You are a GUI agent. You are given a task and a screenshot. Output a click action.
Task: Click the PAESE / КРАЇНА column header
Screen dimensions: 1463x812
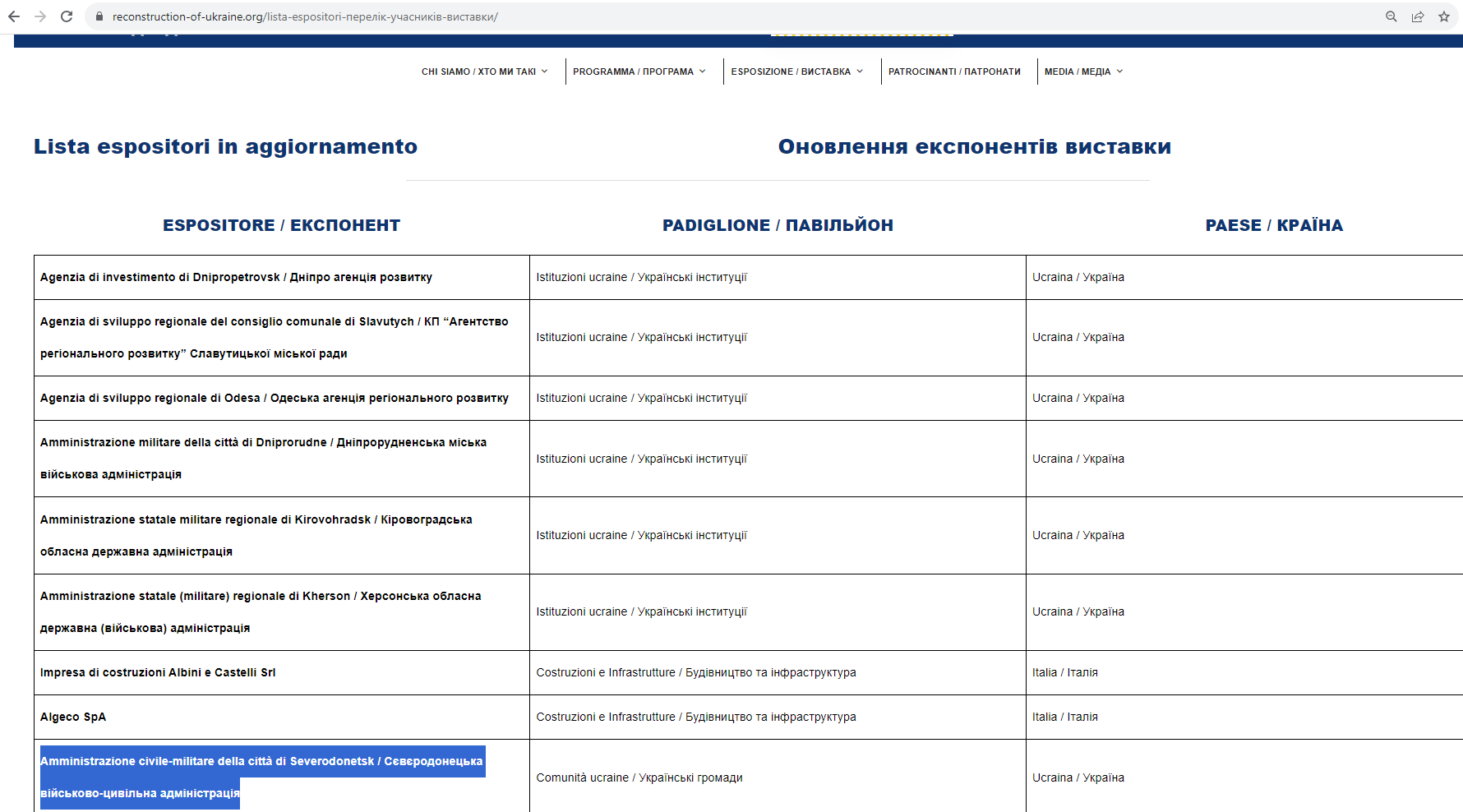click(x=1273, y=225)
